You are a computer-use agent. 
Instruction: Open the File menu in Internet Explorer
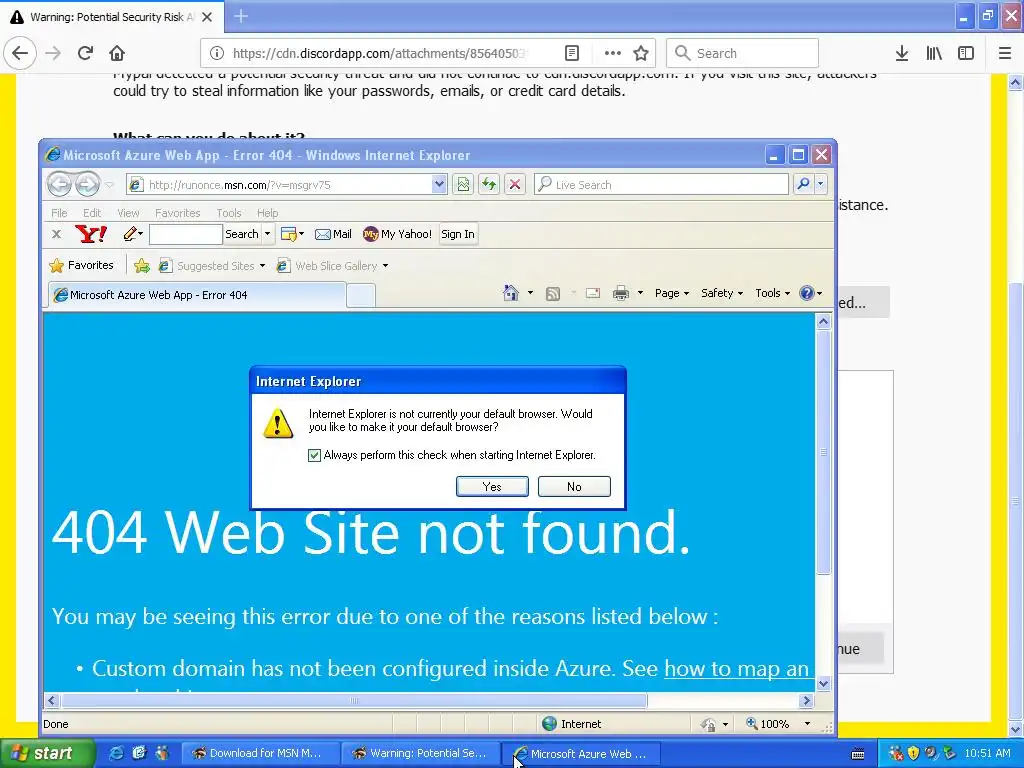point(59,213)
